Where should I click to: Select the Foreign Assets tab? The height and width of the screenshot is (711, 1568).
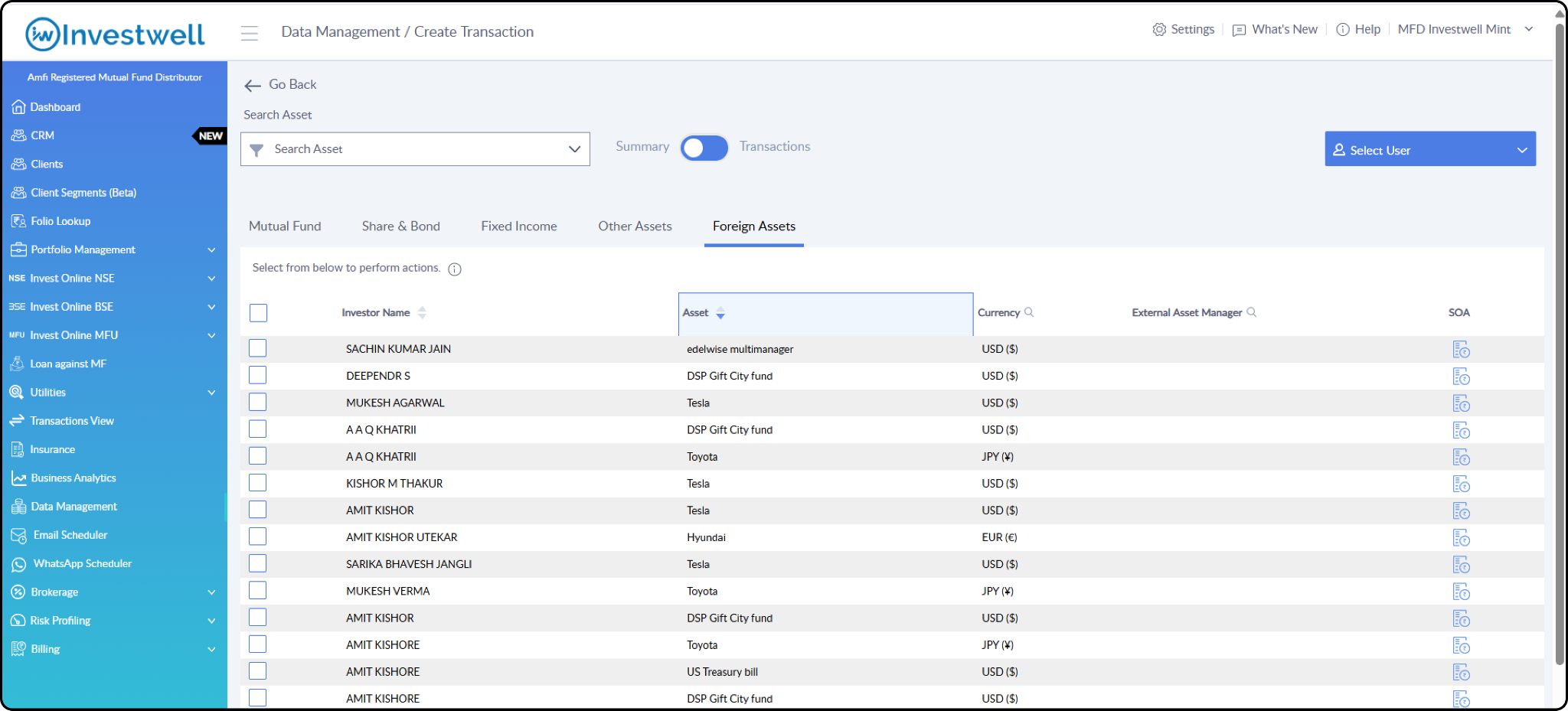754,227
